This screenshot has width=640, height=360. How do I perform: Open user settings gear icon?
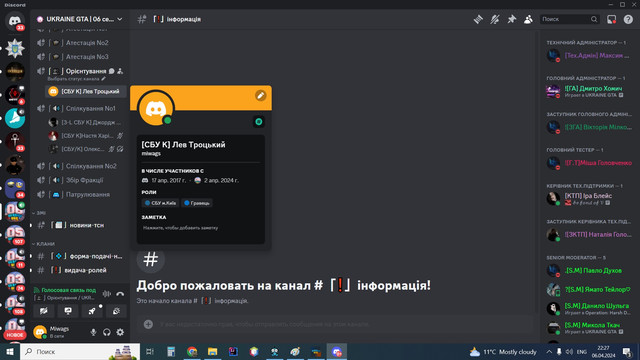point(120,332)
